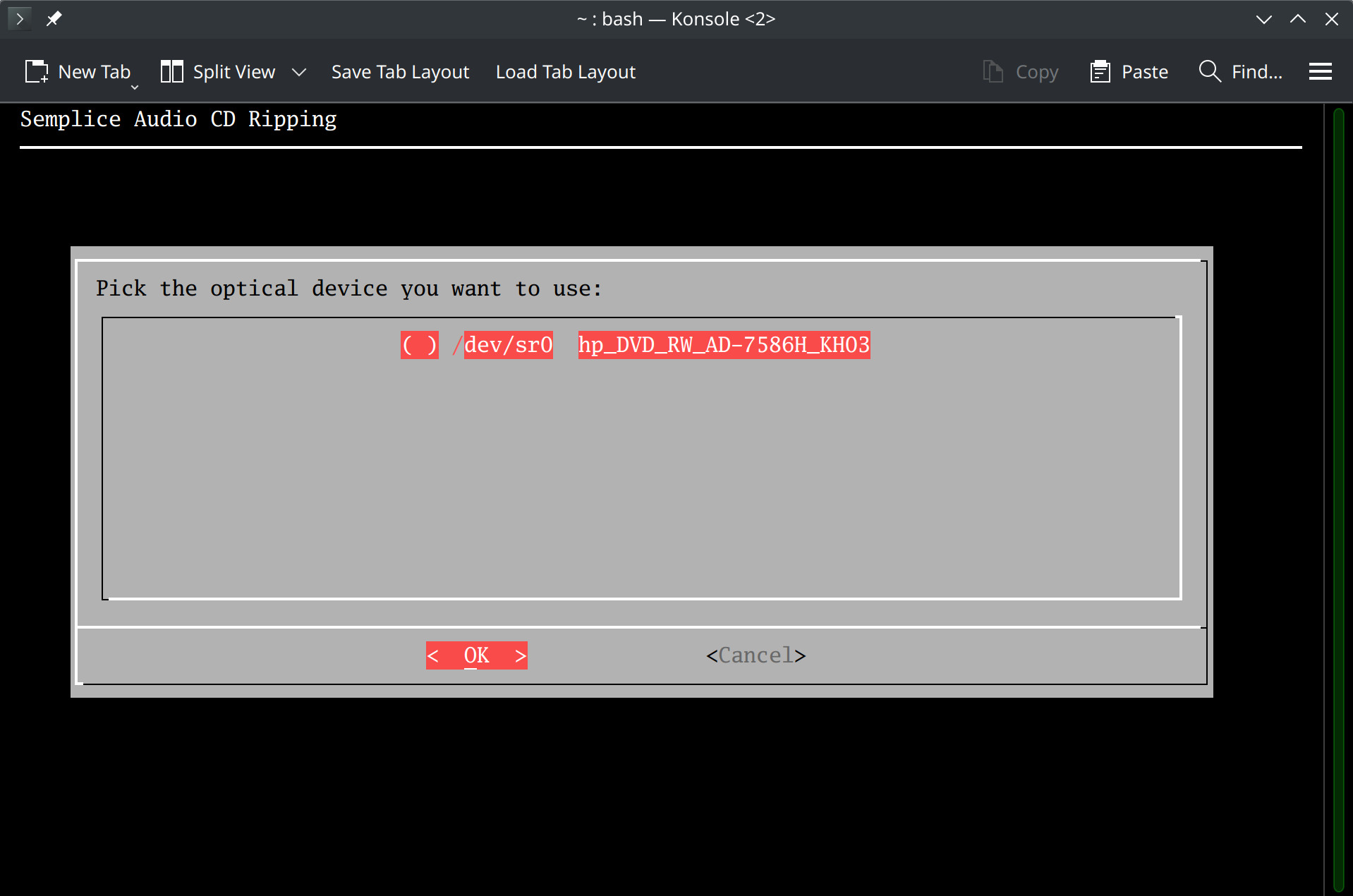Toggle the pin window icon
This screenshot has height=896, width=1353.
click(54, 18)
